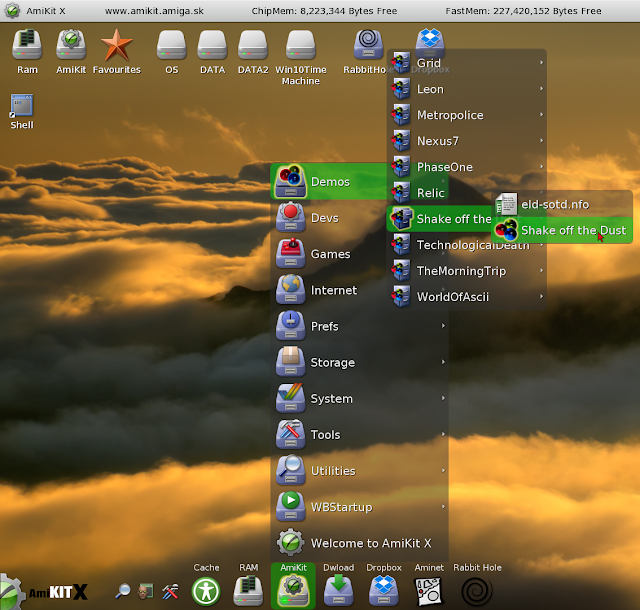The width and height of the screenshot is (640, 610).
Task: Open the Dropbox icon in the dock
Action: [383, 590]
